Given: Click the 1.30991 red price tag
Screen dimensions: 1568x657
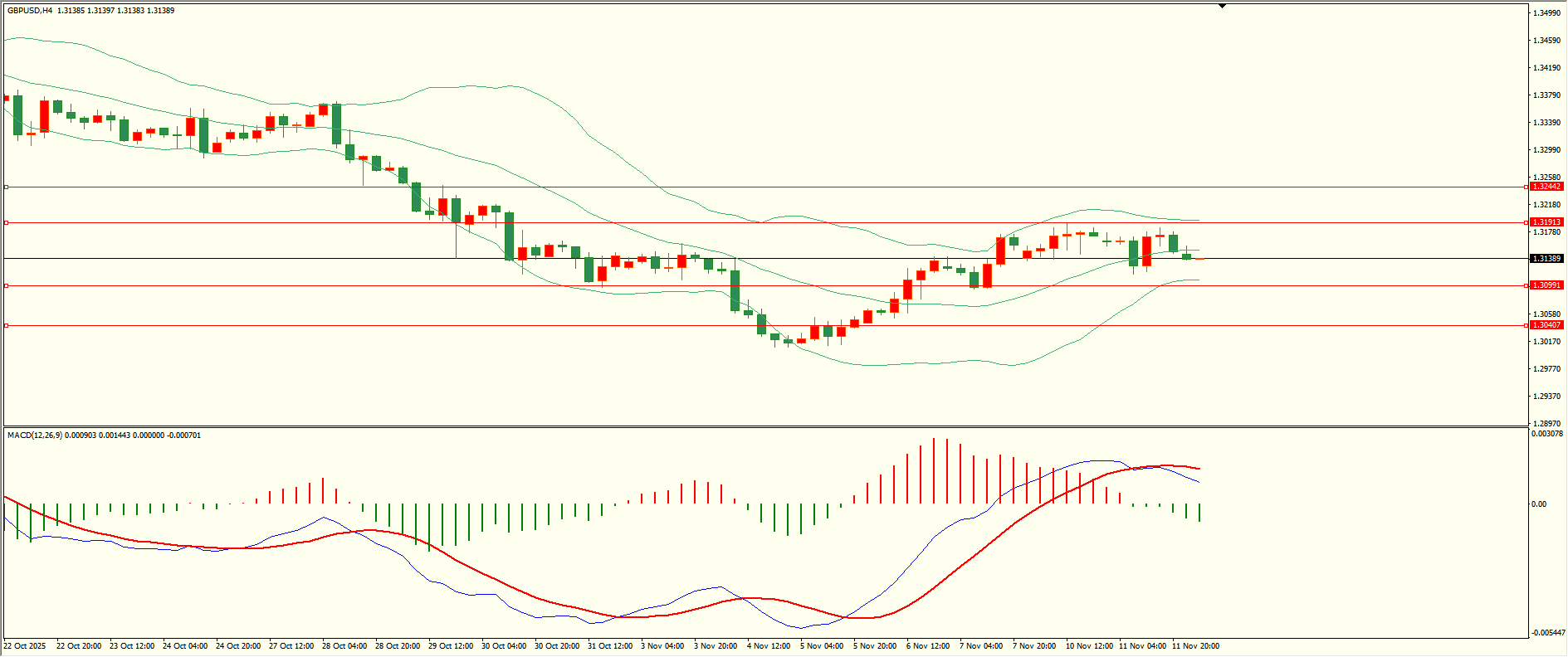Looking at the screenshot, I should (x=1546, y=285).
